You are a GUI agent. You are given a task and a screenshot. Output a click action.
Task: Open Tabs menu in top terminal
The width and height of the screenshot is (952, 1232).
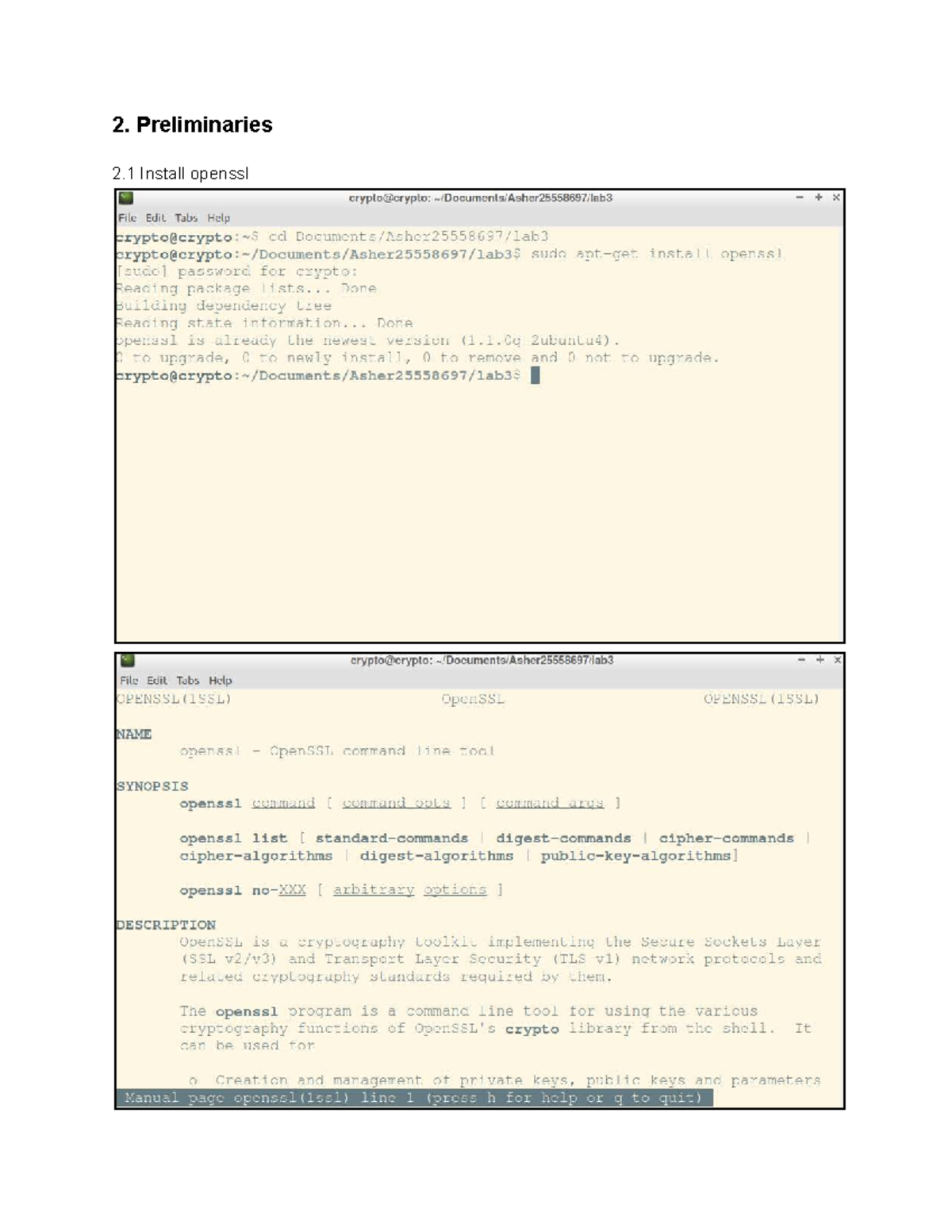[x=186, y=218]
